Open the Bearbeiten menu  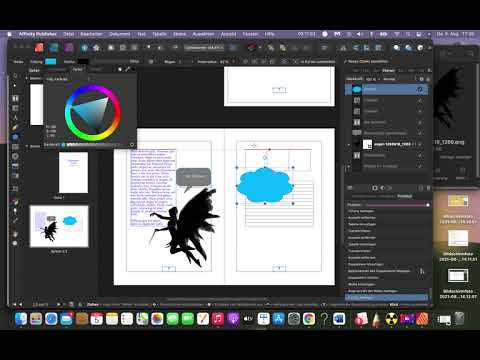tap(92, 34)
